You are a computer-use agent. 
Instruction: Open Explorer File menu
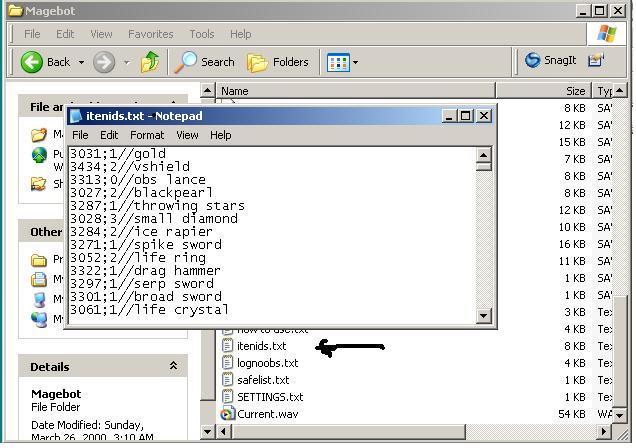(32, 34)
